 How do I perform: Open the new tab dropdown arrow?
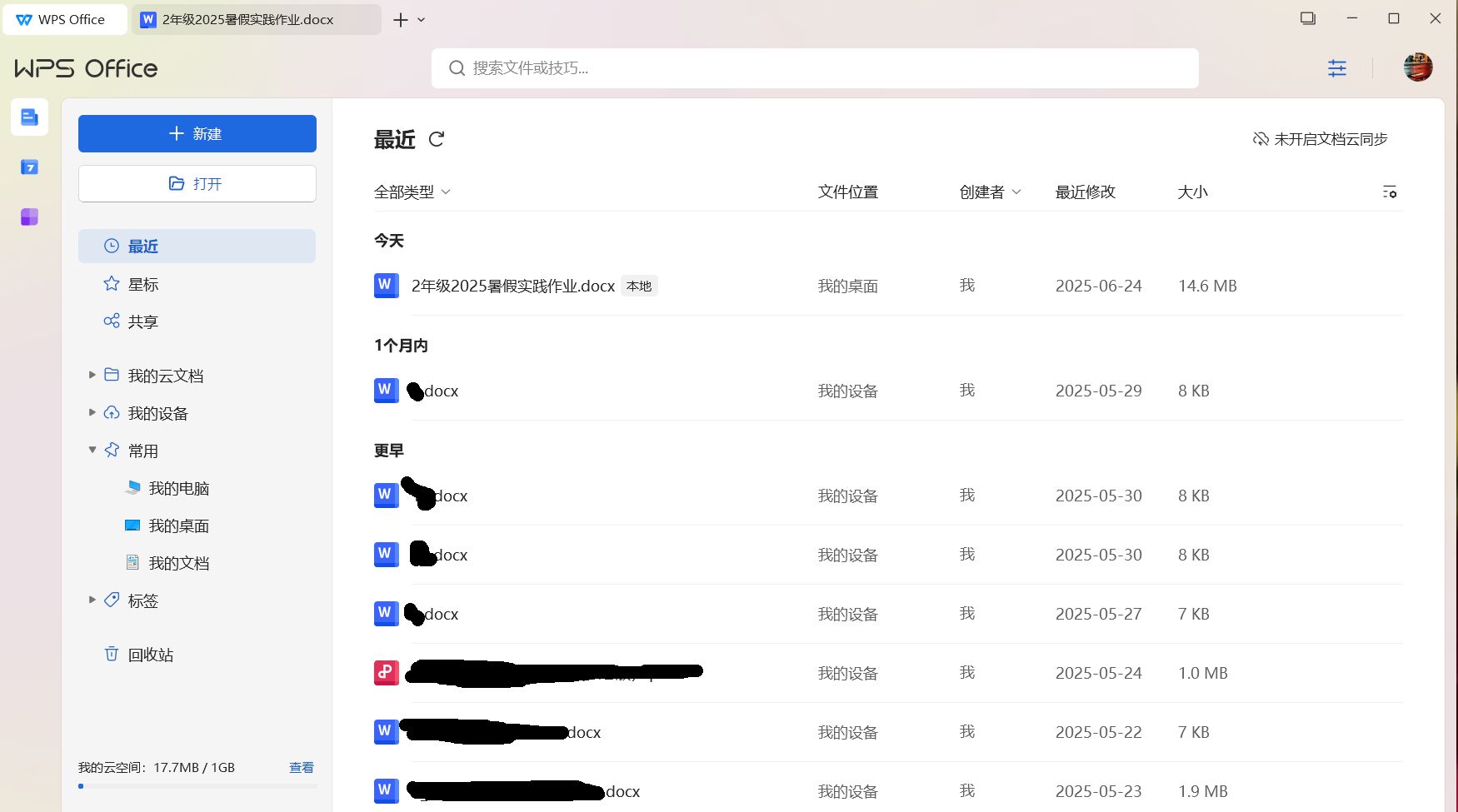tap(422, 20)
